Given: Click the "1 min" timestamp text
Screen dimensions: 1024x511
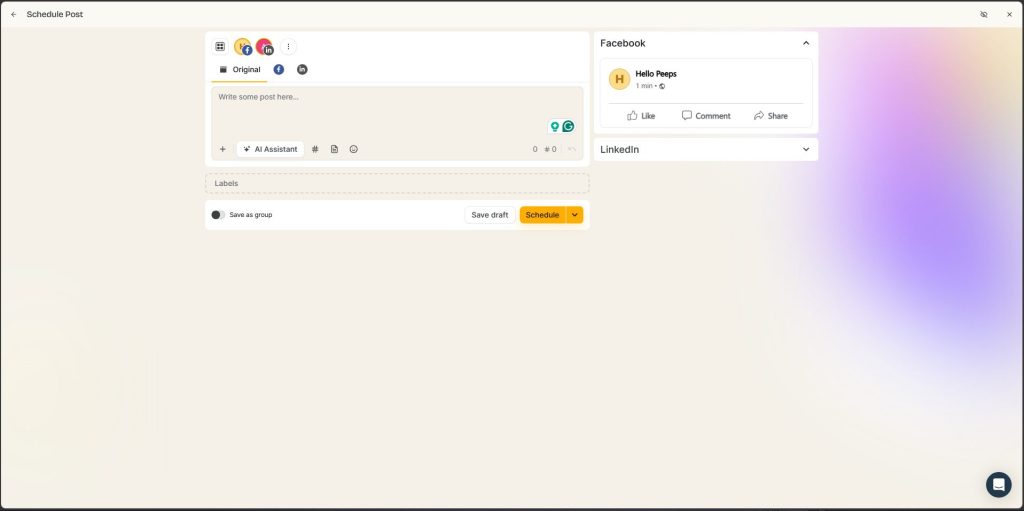Looking at the screenshot, I should [x=644, y=86].
